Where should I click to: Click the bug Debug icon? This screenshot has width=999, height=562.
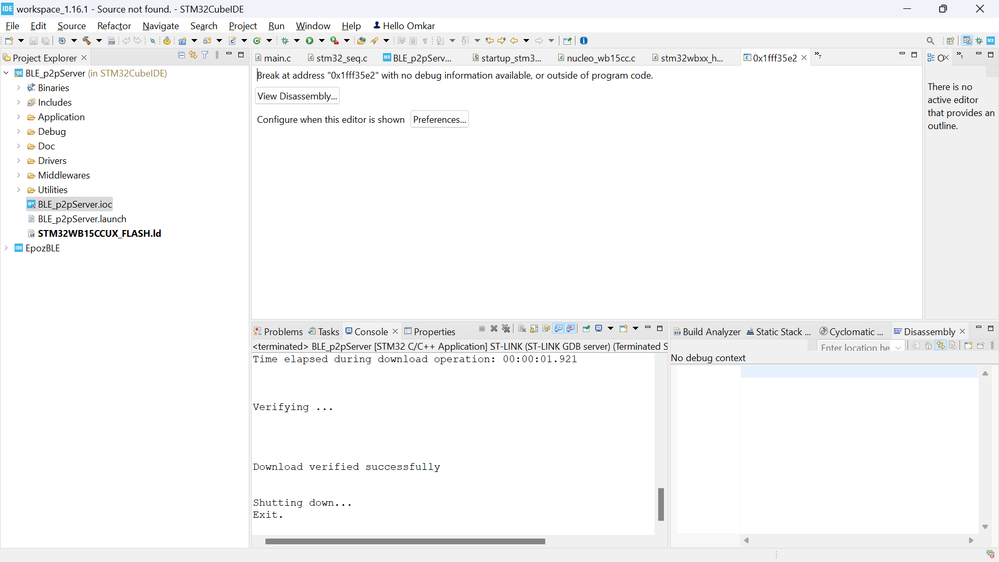pos(284,41)
